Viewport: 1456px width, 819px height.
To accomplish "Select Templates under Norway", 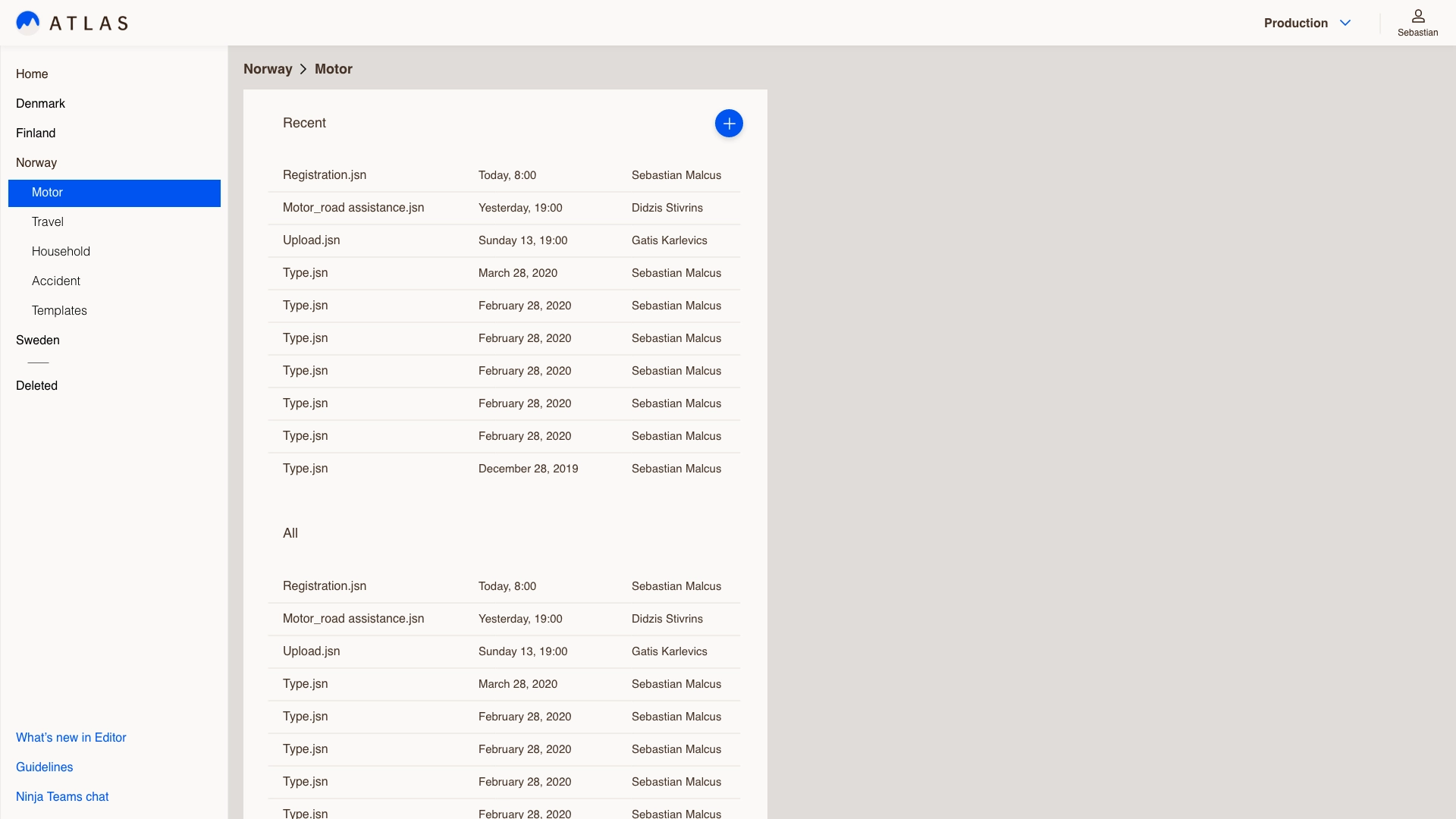I will tap(59, 310).
